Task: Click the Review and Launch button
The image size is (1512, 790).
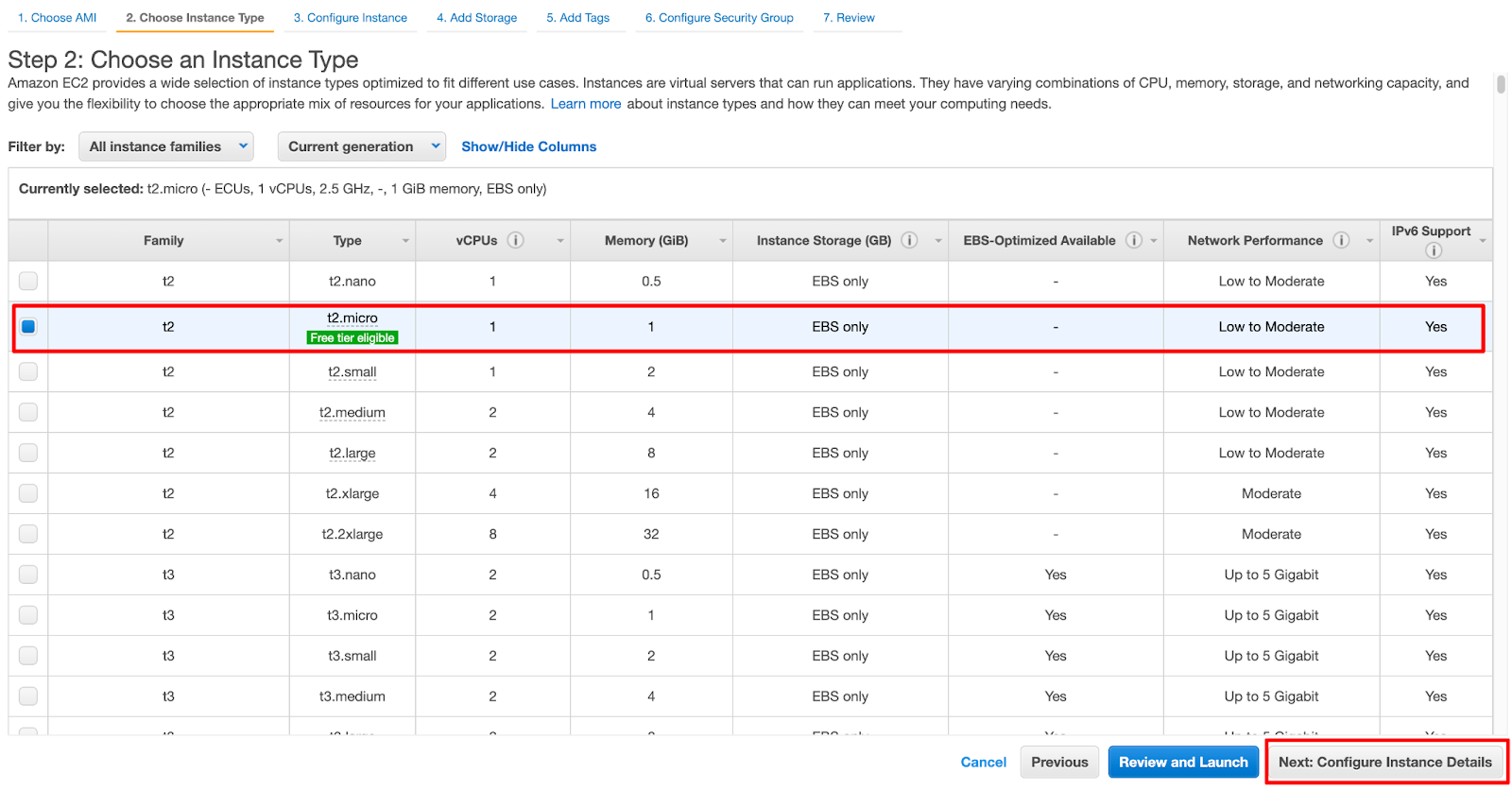Action: (x=1183, y=762)
